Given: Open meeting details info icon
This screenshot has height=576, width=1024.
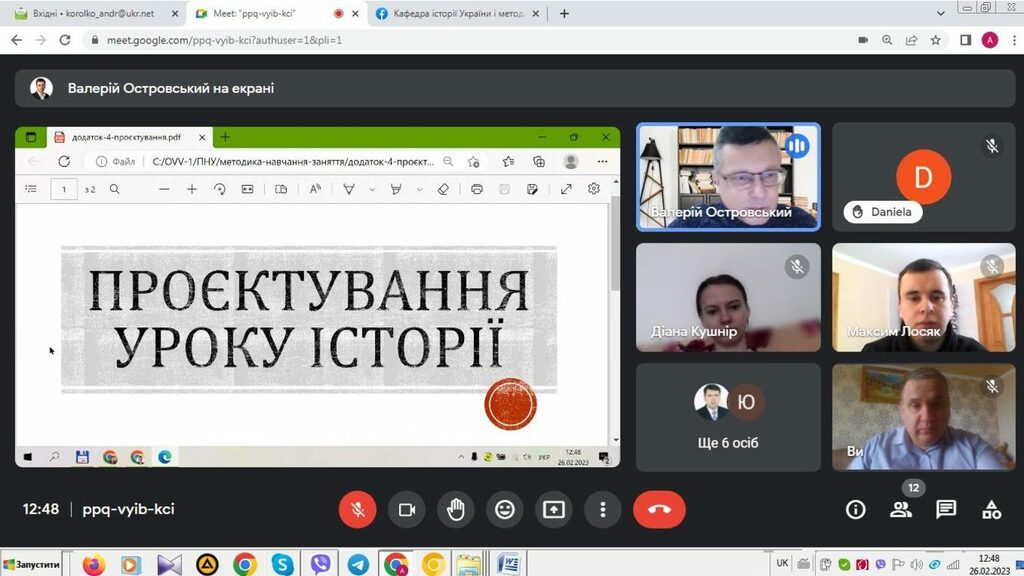Looking at the screenshot, I should pos(855,510).
